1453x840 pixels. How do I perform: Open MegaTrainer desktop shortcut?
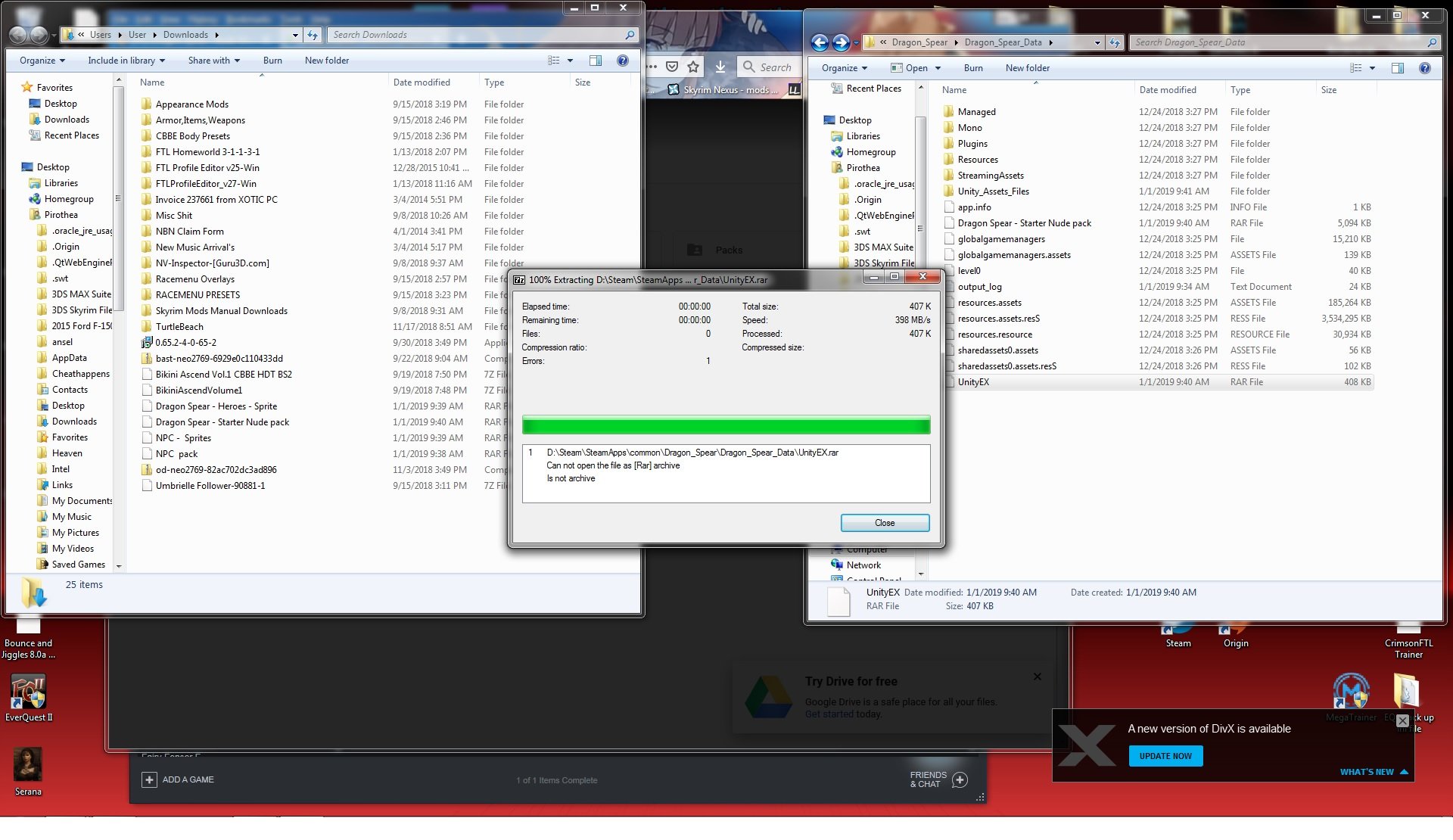tap(1352, 697)
